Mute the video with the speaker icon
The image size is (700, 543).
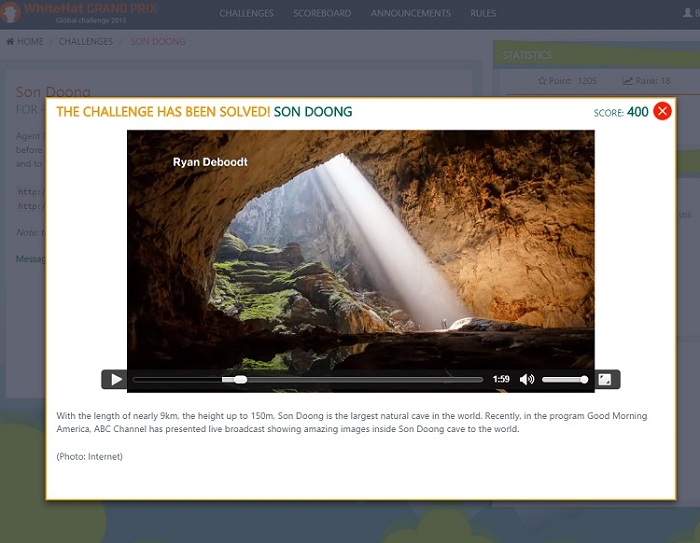[527, 380]
